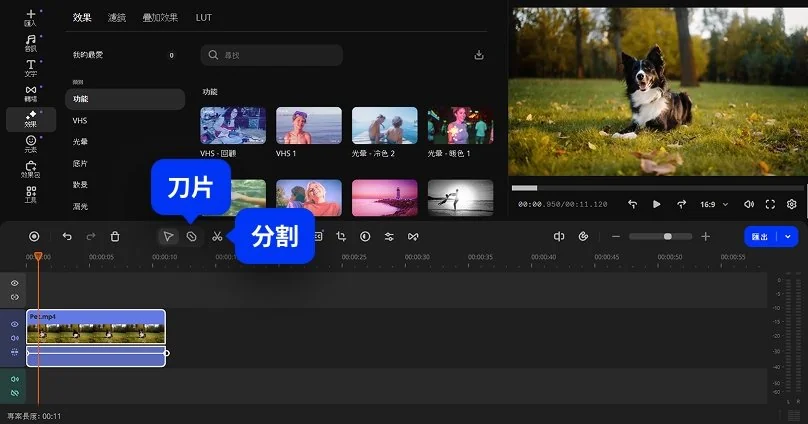Click the preview playback progress bar
The height and width of the screenshot is (424, 808).
pos(658,188)
